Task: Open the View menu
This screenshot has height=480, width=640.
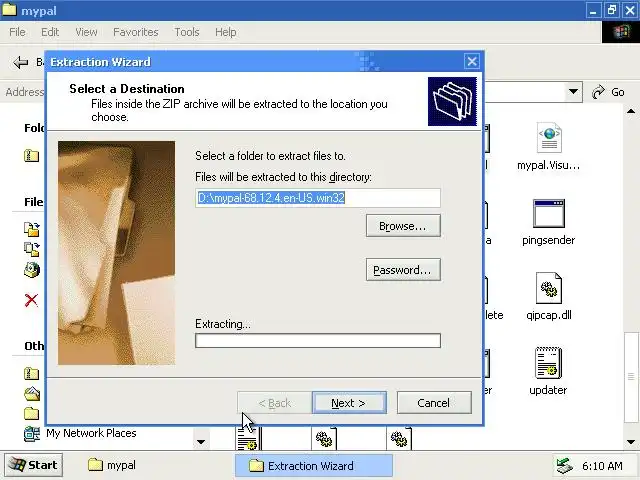Action: tap(86, 32)
